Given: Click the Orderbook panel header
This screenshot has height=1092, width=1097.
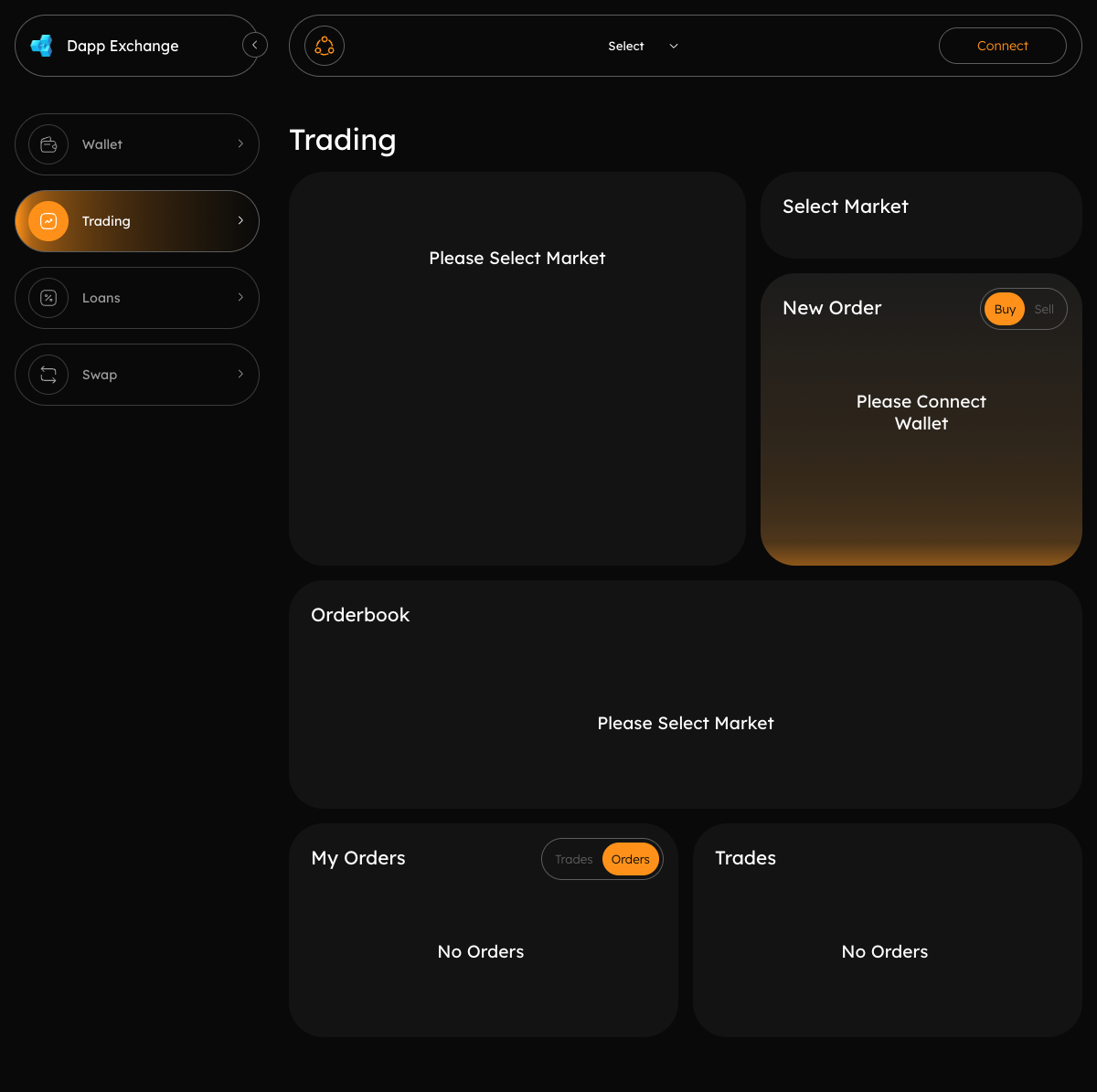Looking at the screenshot, I should (x=359, y=614).
